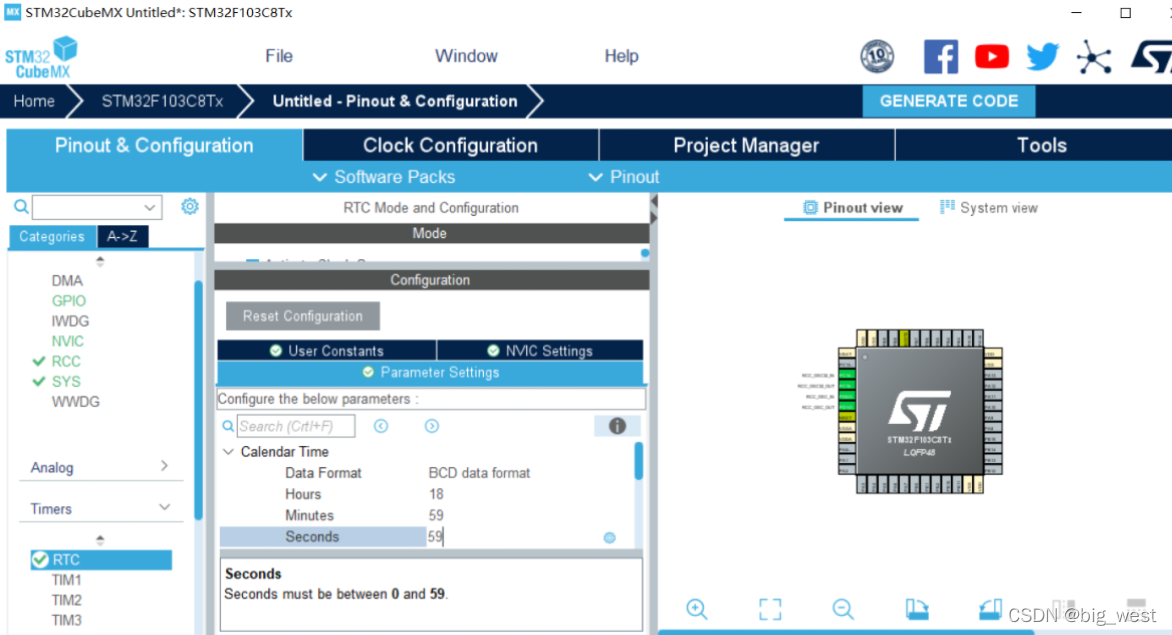Click the Reset Configuration button
Viewport: 1172px width, 635px height.
303,316
